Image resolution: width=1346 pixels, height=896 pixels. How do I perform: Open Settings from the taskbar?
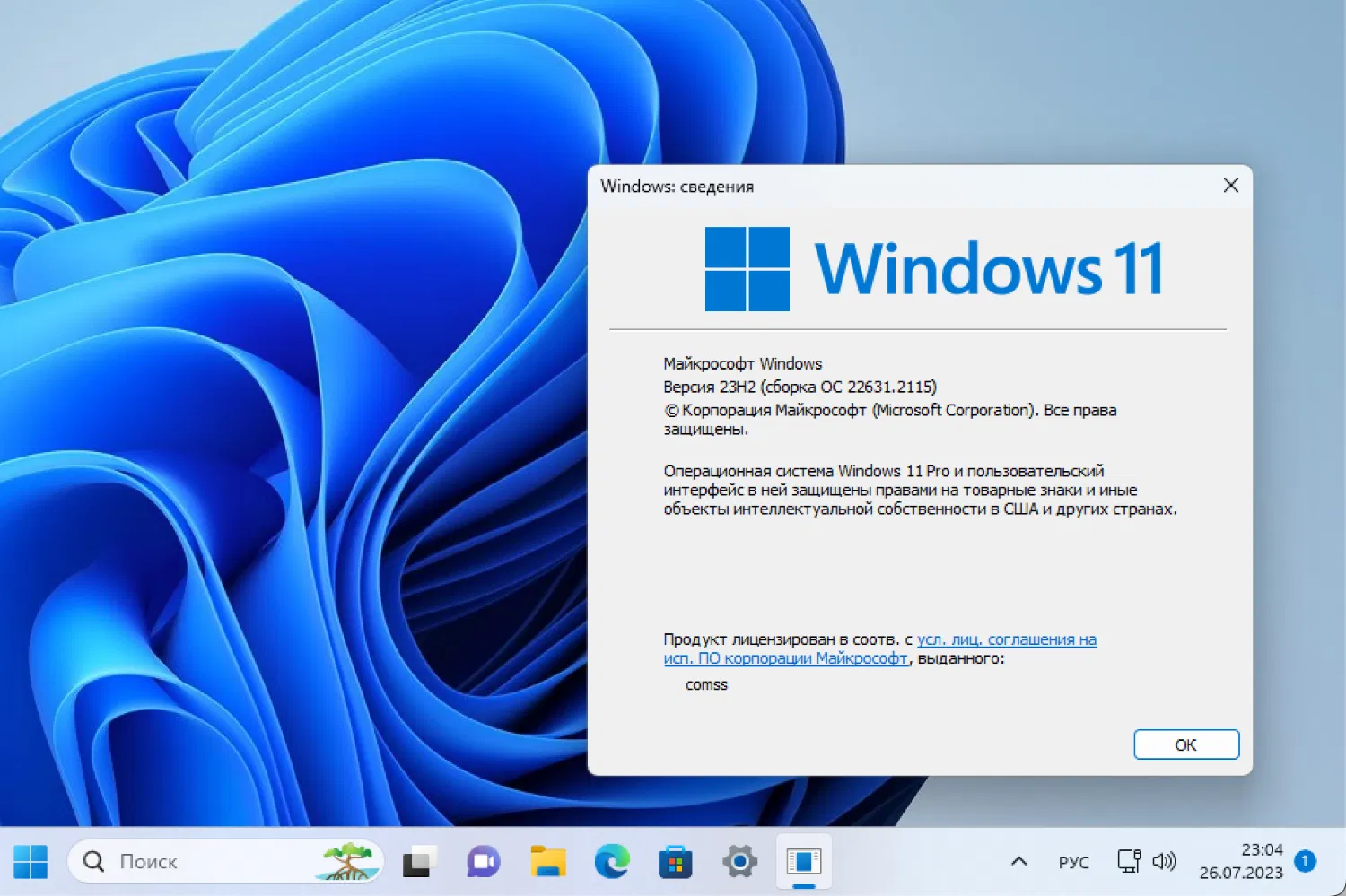[740, 861]
